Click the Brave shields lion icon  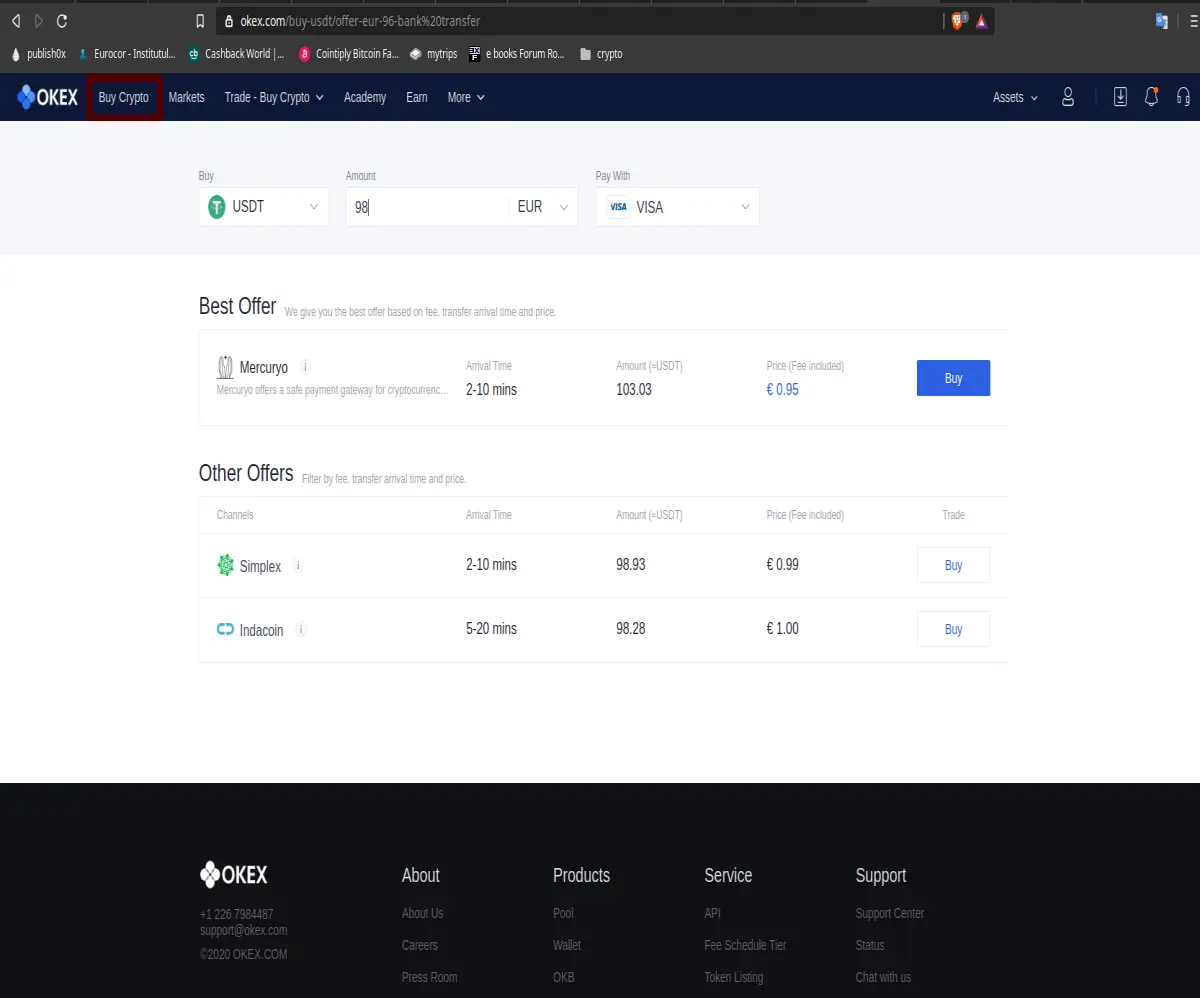[x=957, y=21]
